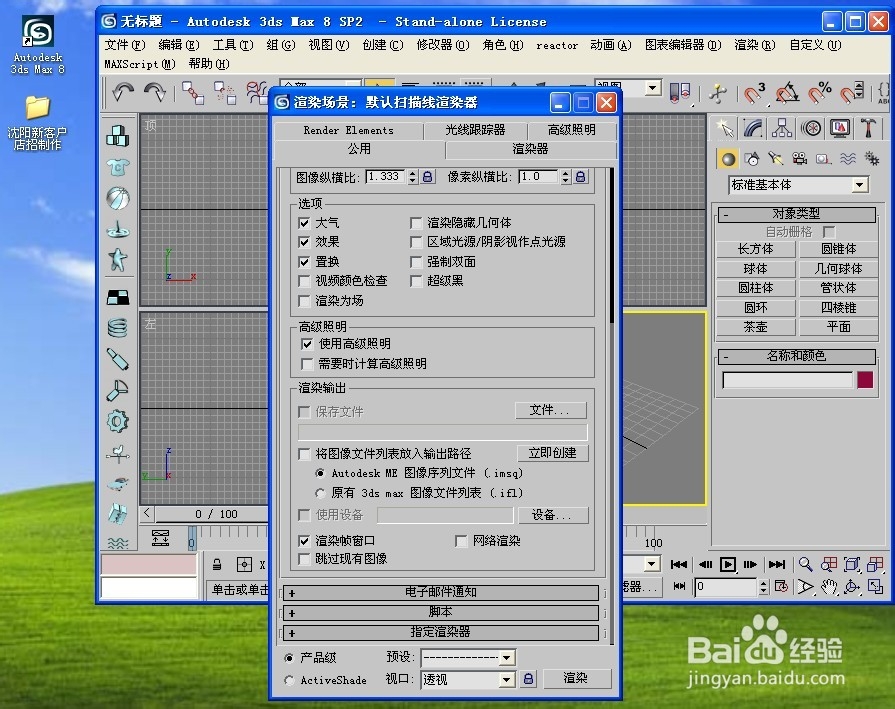The width and height of the screenshot is (895, 709).
Task: Click the Redo arrow in main toolbar
Action: pyautogui.click(x=154, y=91)
